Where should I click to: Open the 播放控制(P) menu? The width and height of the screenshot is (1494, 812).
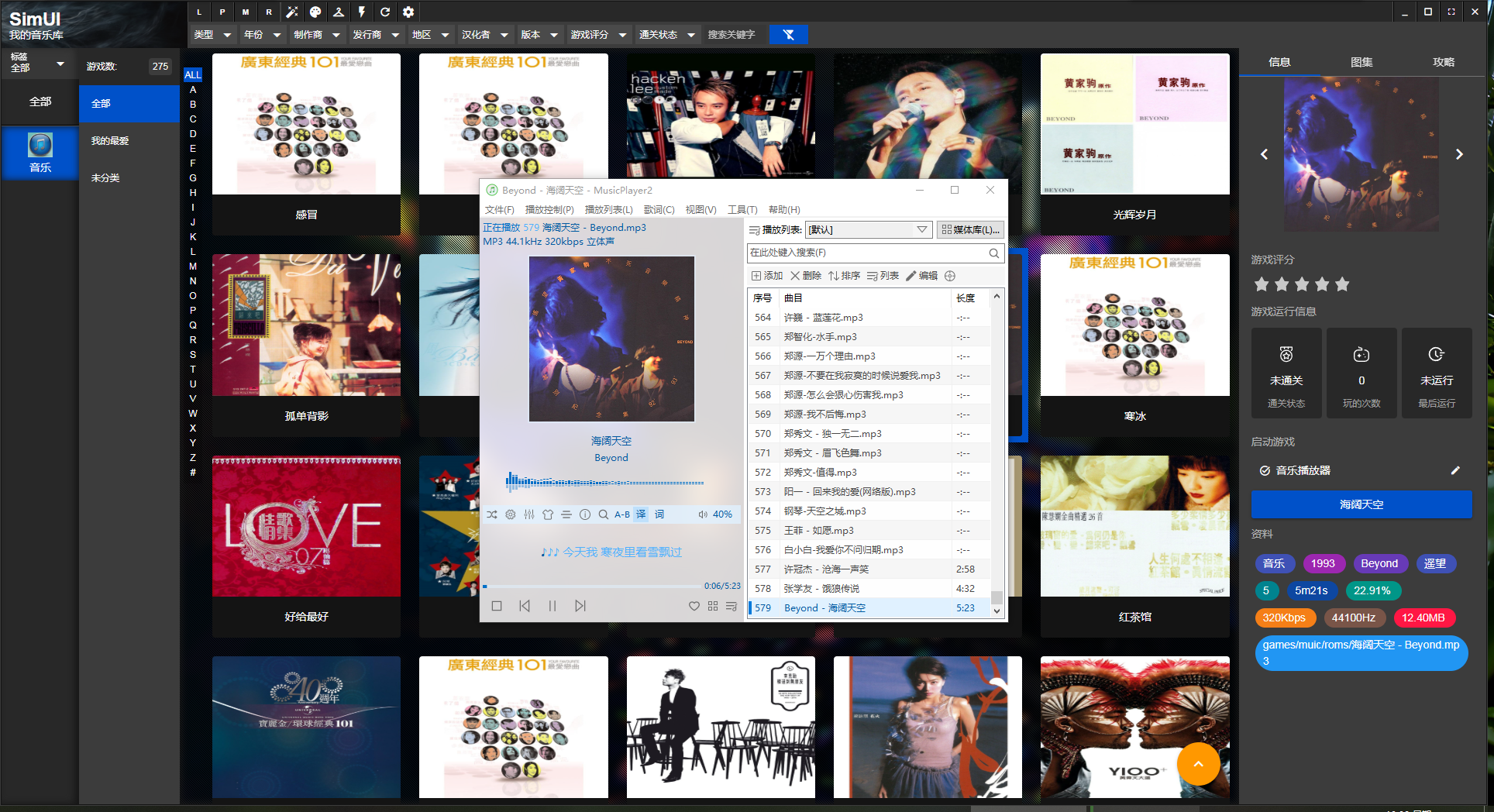549,210
